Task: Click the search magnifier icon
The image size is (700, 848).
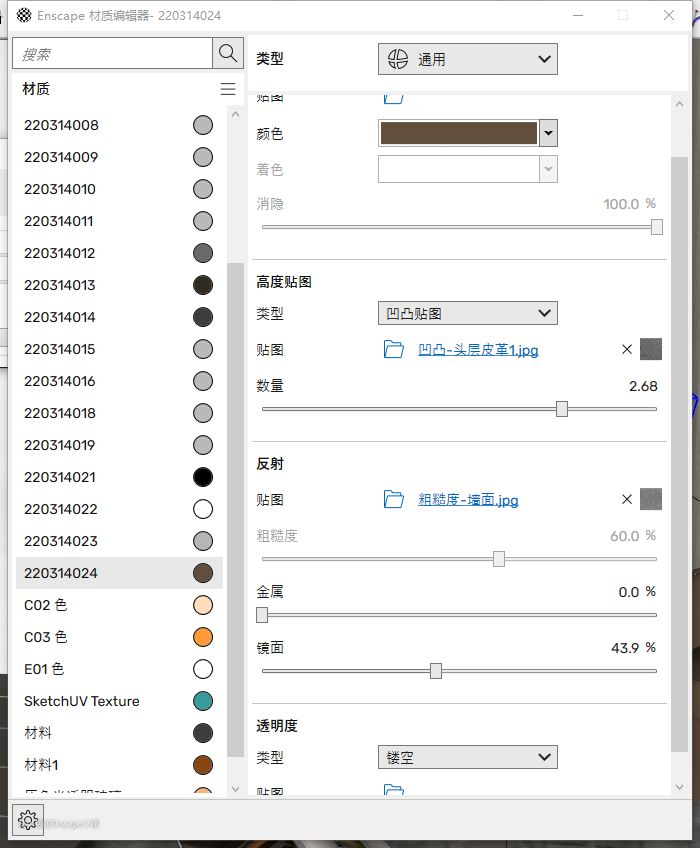Action: tap(227, 54)
